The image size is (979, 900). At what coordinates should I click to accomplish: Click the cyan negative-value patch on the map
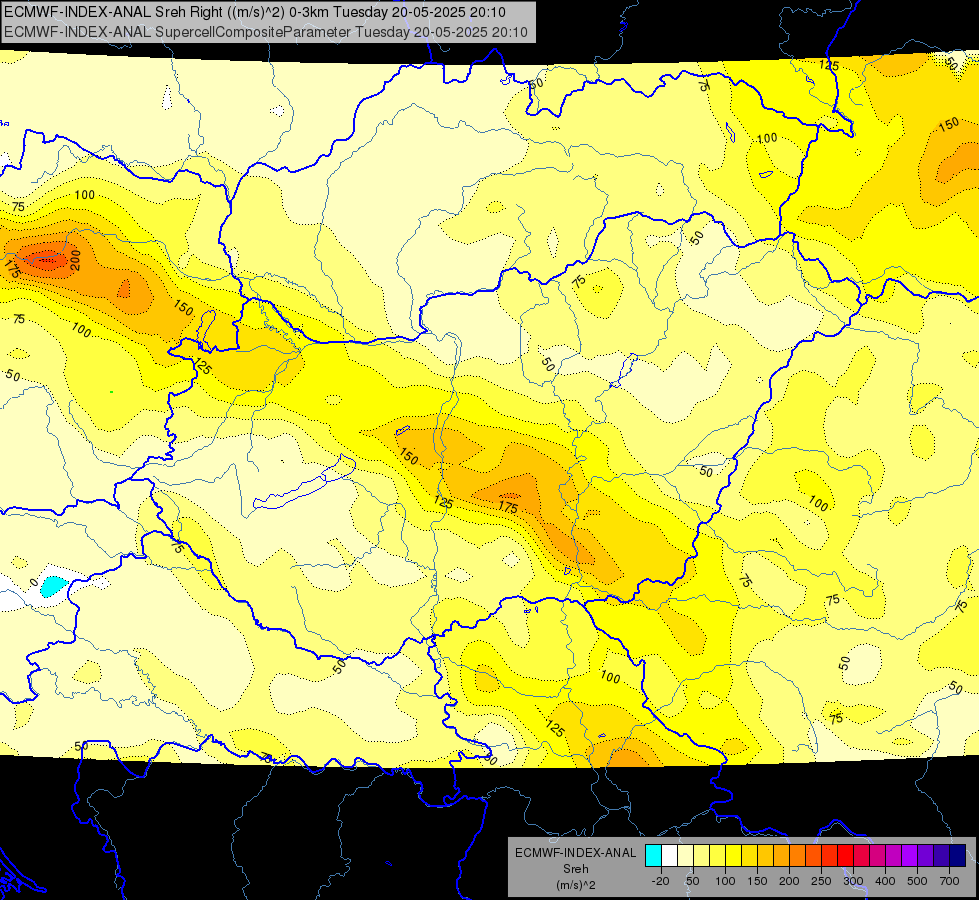pyautogui.click(x=53, y=586)
